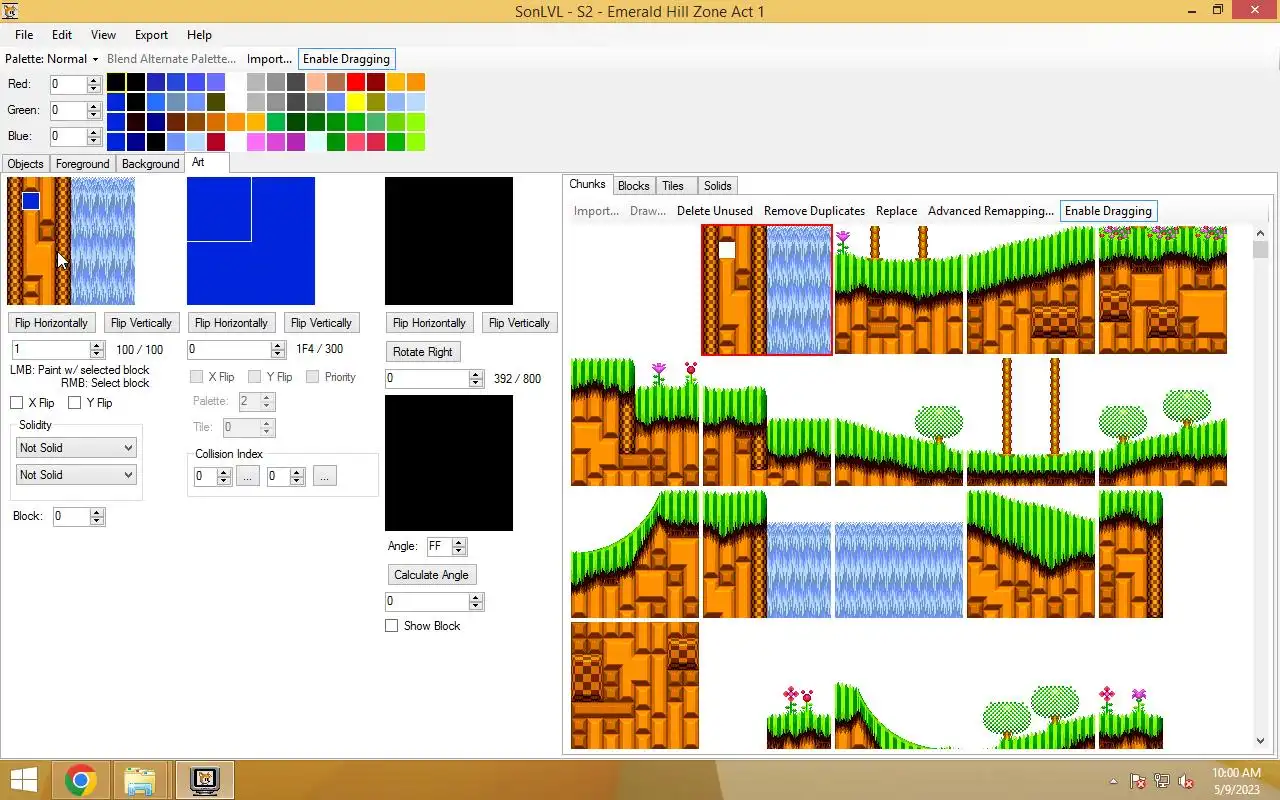Click the chunk list scroll-down arrow
Image resolution: width=1280 pixels, height=800 pixels.
[1260, 741]
